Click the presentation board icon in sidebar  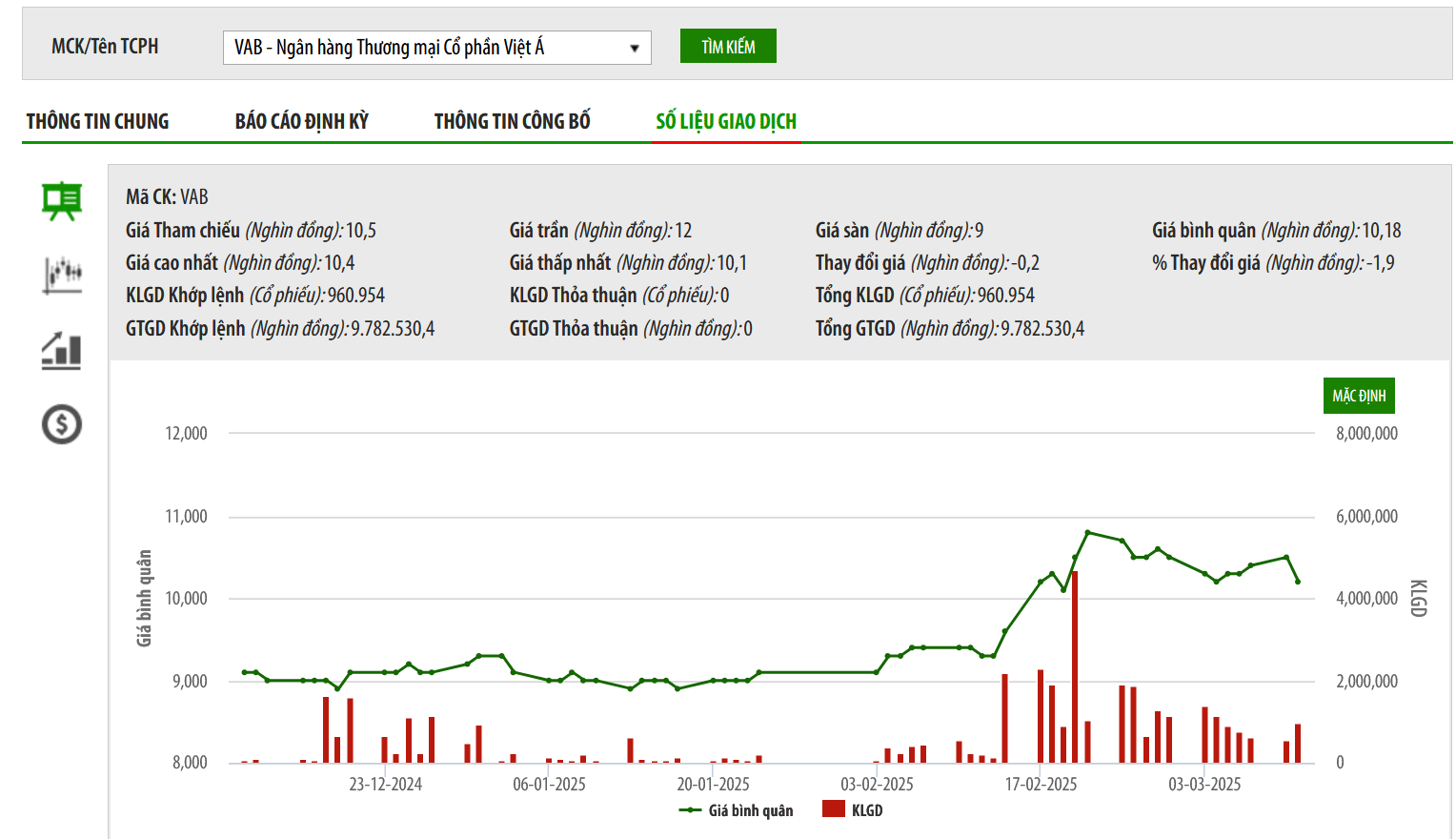pos(62,200)
